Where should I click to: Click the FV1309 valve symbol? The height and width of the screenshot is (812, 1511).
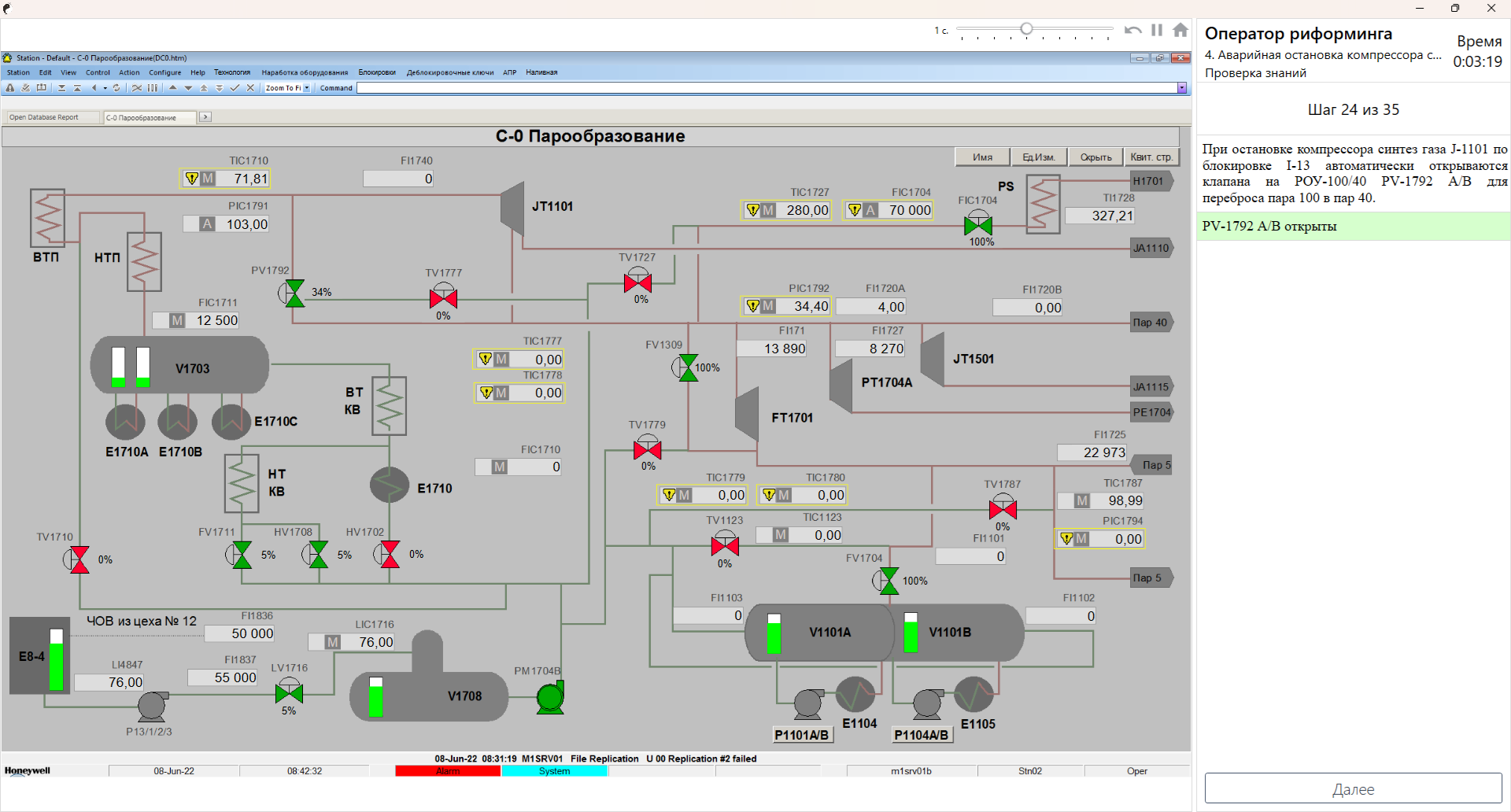point(687,367)
